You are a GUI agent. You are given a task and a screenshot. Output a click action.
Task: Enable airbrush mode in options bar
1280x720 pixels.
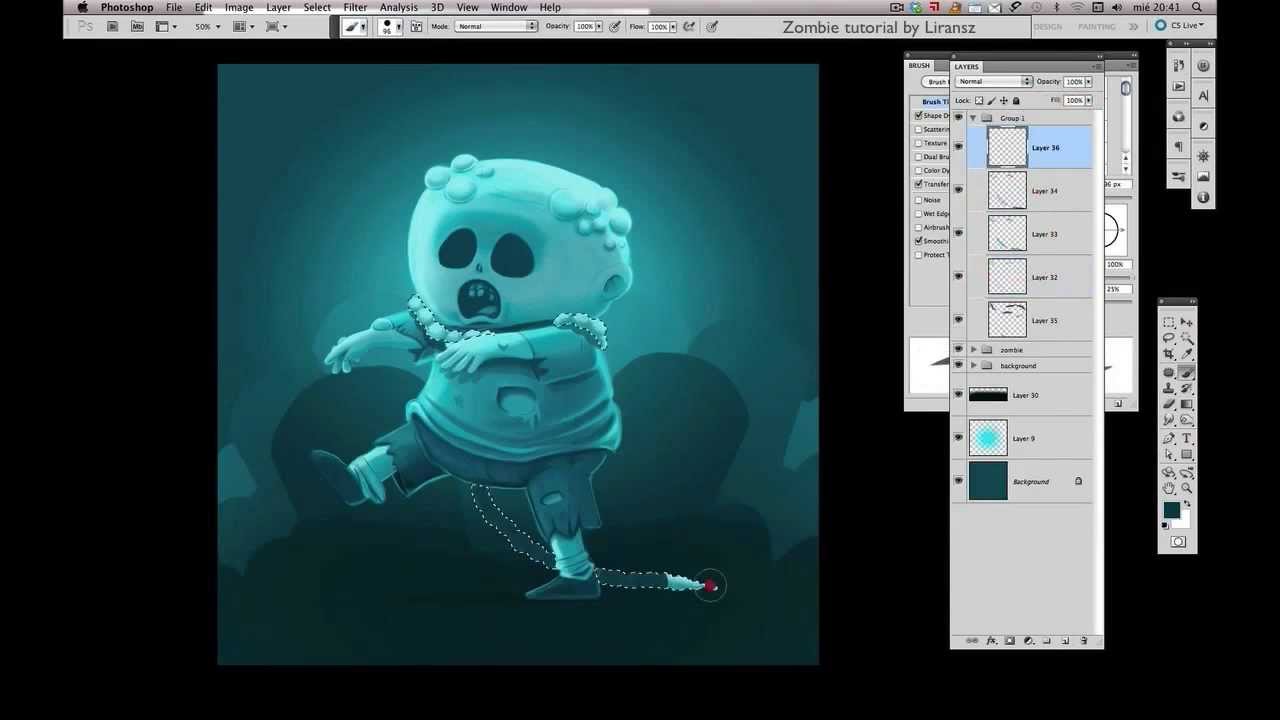[x=689, y=26]
